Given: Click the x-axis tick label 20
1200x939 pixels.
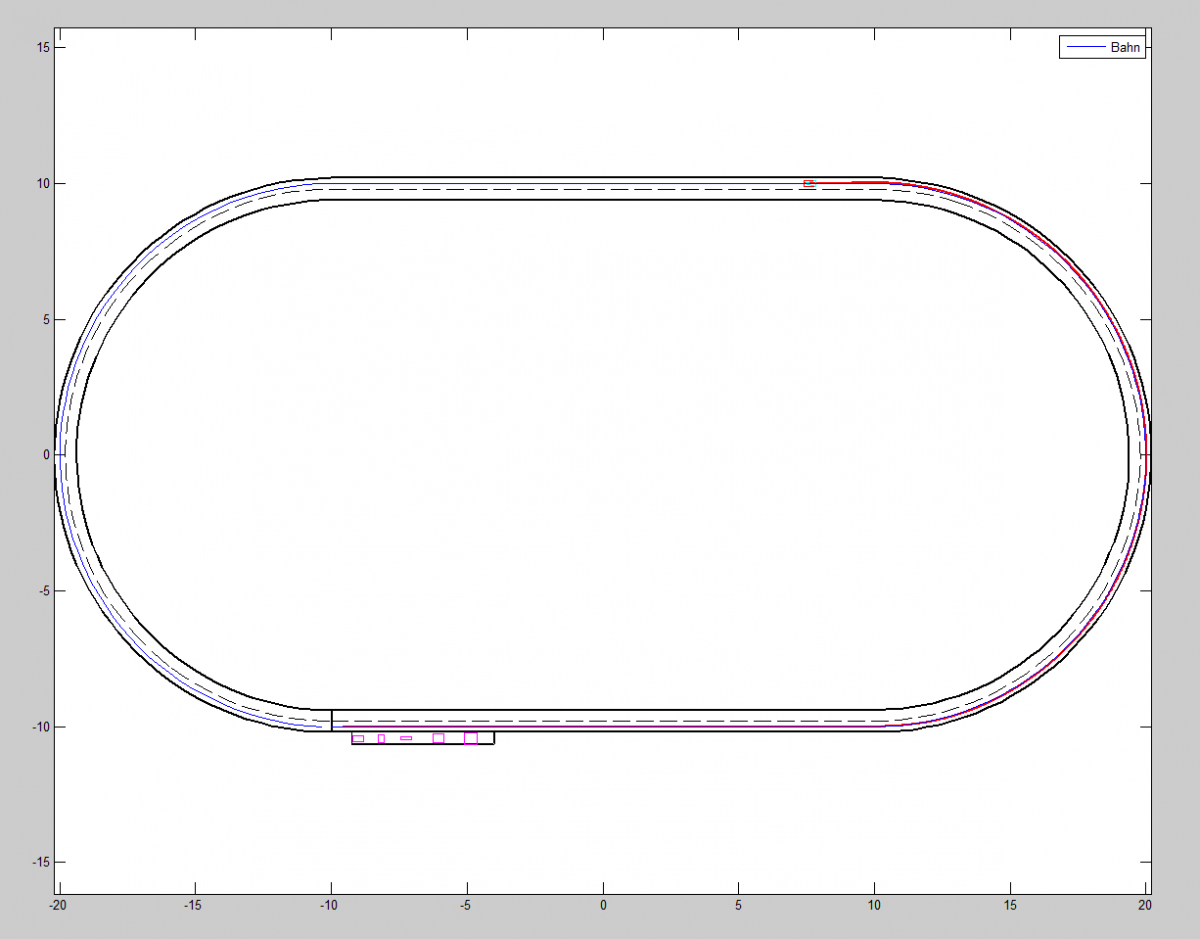Looking at the screenshot, I should (1146, 905).
